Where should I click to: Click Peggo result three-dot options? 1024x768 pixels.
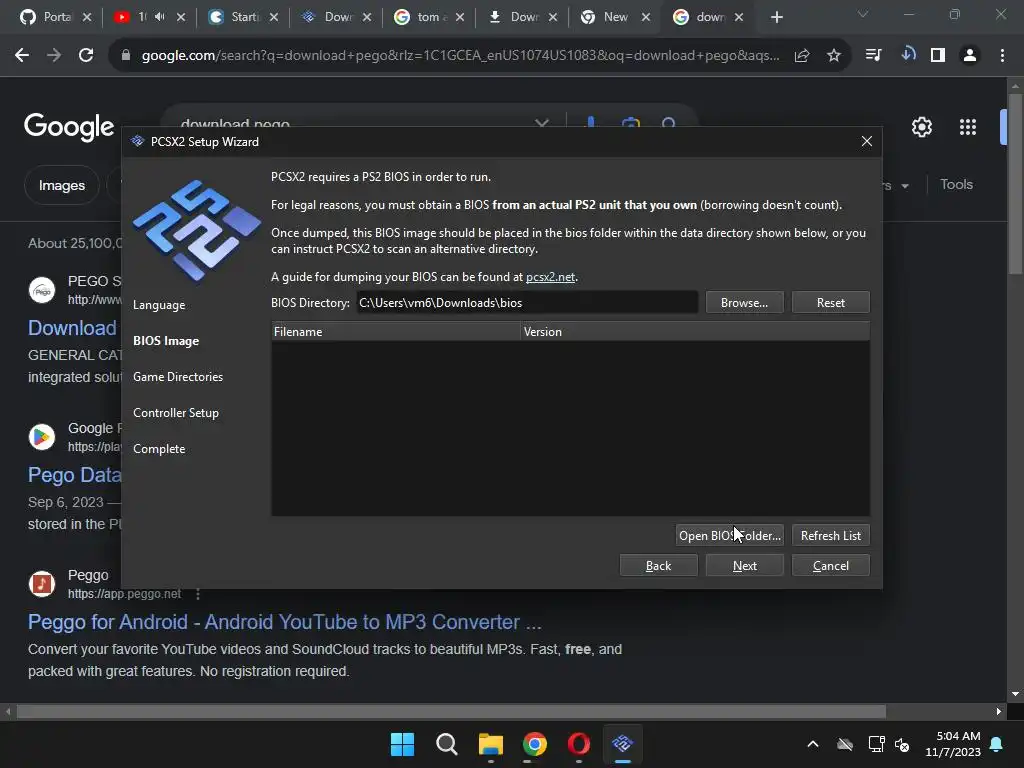(198, 594)
